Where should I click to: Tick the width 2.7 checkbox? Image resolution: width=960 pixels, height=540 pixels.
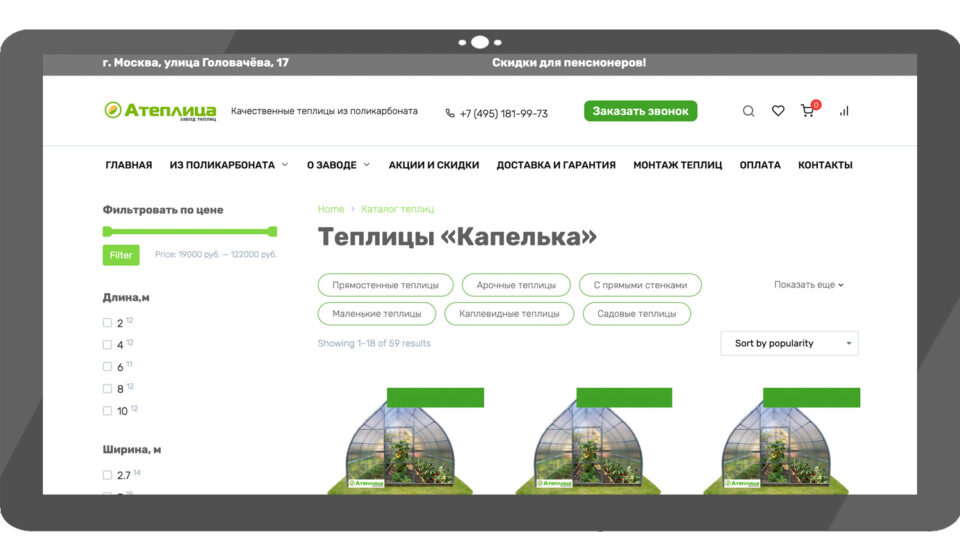coord(107,475)
